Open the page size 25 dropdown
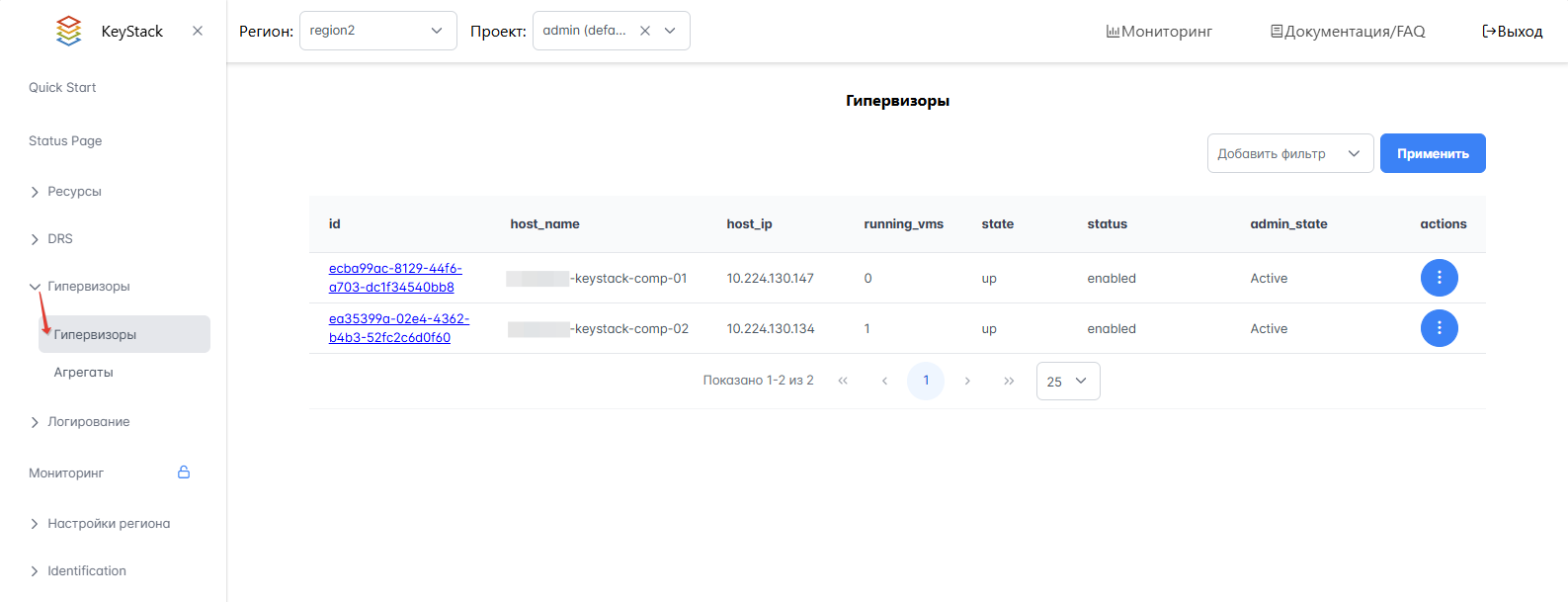 click(x=1067, y=381)
